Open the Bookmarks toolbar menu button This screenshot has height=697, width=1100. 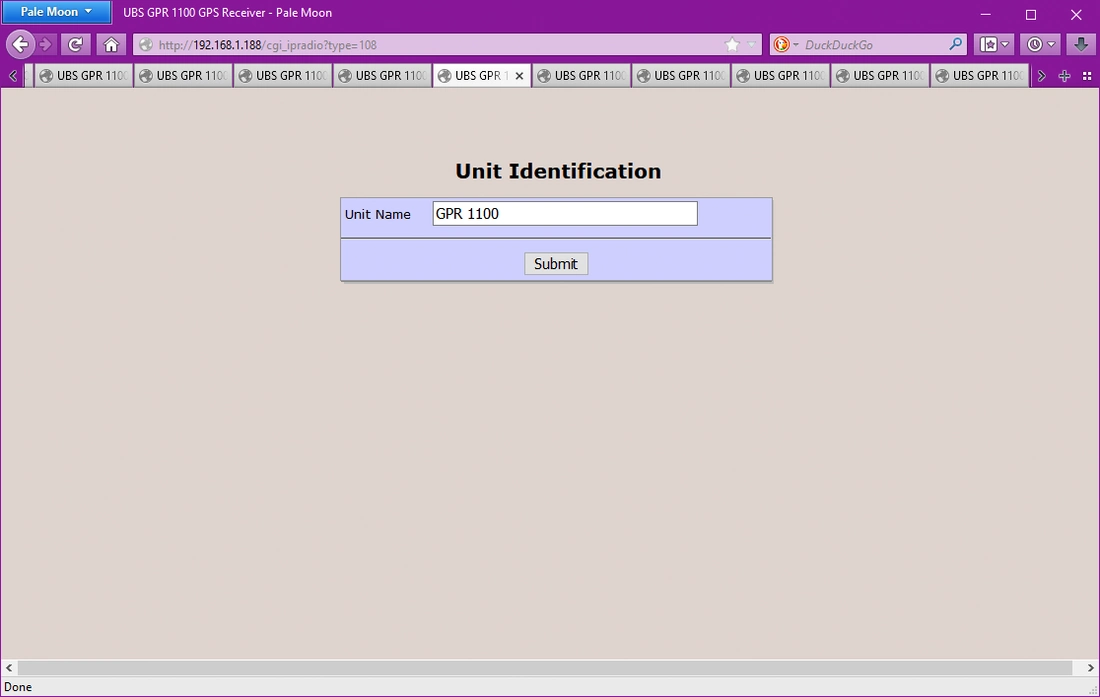click(x=994, y=45)
